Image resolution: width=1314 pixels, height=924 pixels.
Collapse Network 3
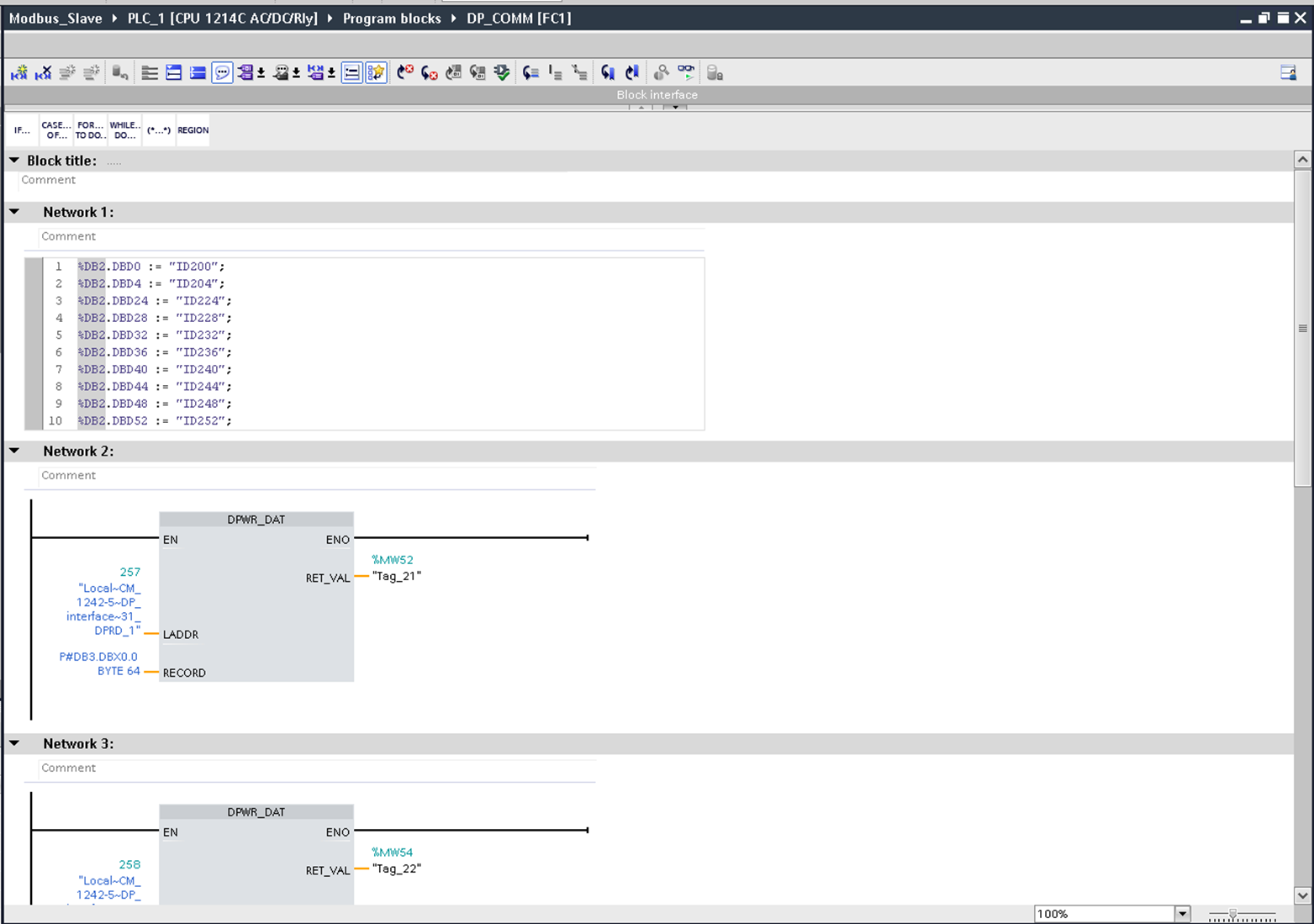[x=14, y=743]
